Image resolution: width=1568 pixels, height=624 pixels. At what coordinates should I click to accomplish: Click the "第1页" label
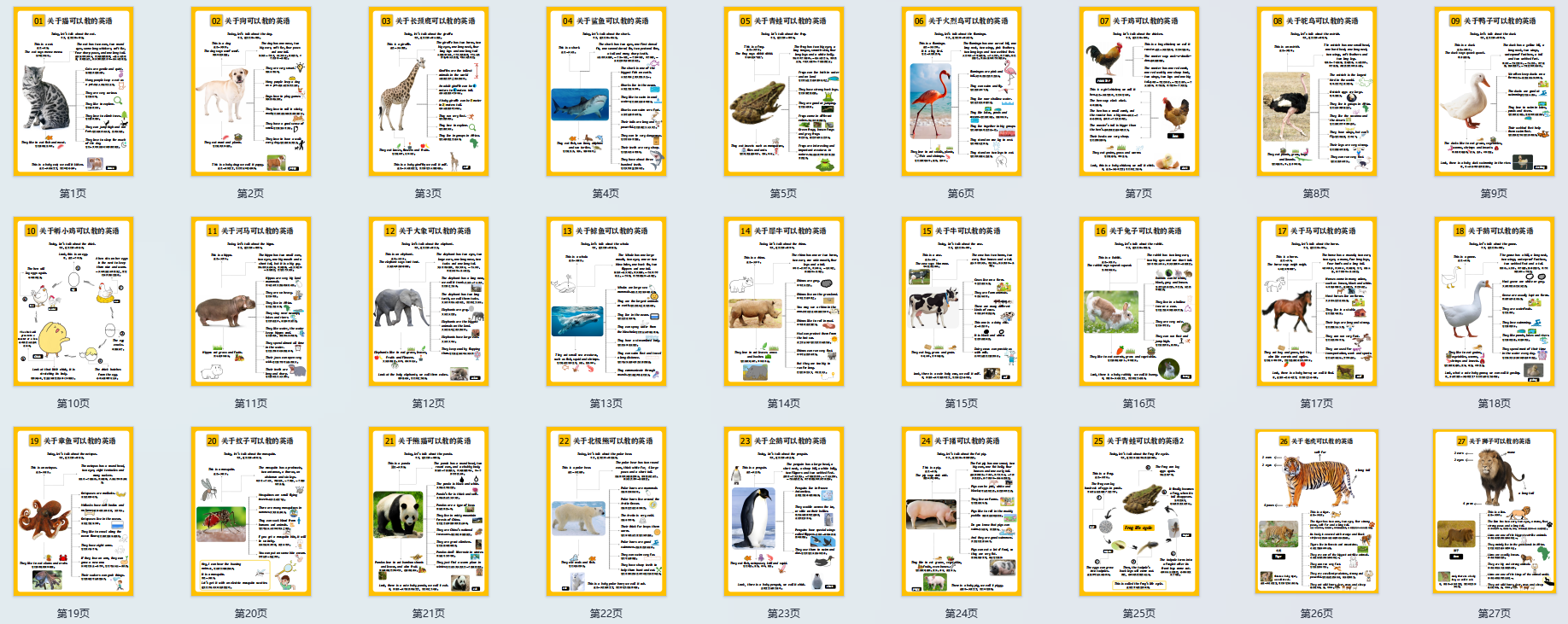pos(73,194)
